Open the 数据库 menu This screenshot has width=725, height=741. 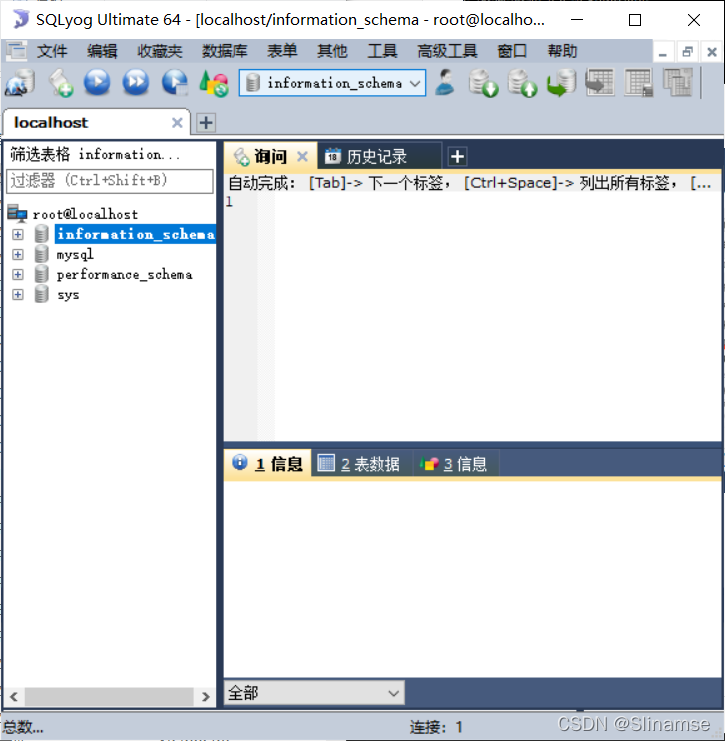coord(224,51)
